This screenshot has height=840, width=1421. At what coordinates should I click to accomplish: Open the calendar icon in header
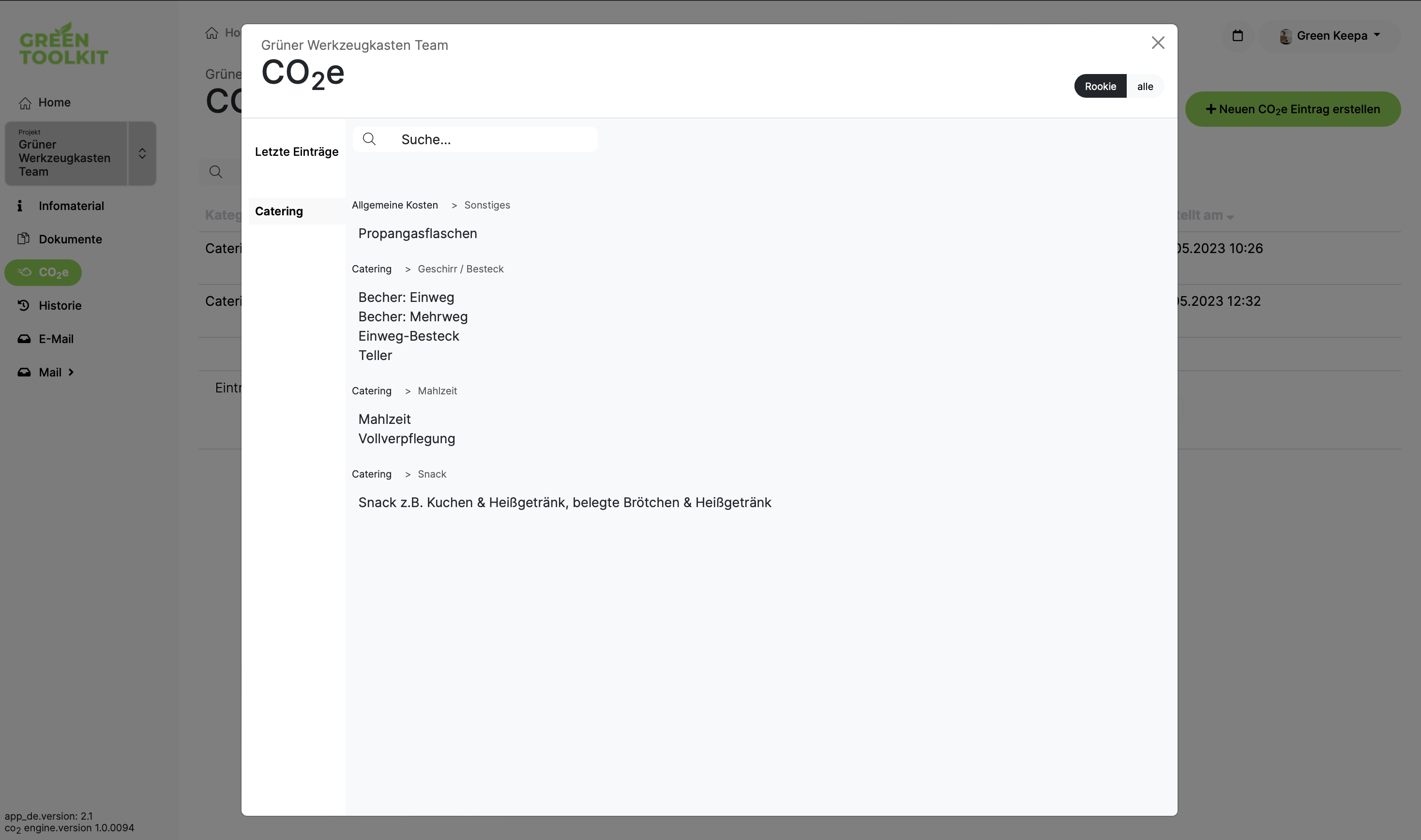tap(1238, 36)
